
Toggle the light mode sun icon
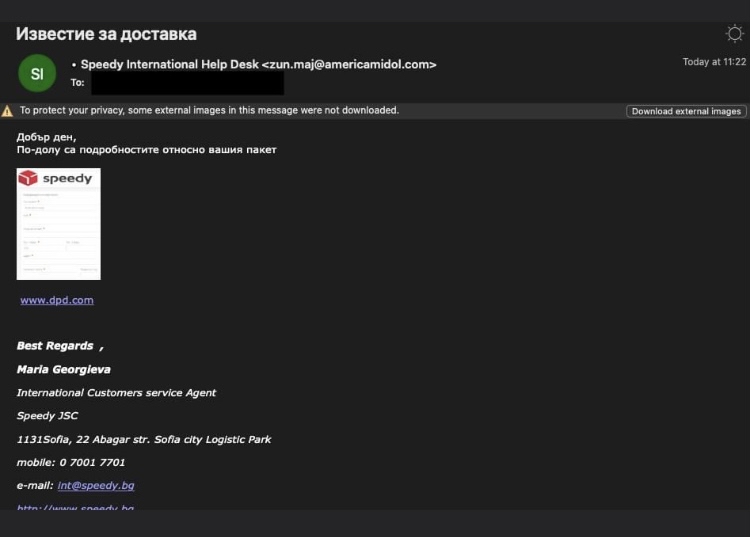[x=734, y=34]
